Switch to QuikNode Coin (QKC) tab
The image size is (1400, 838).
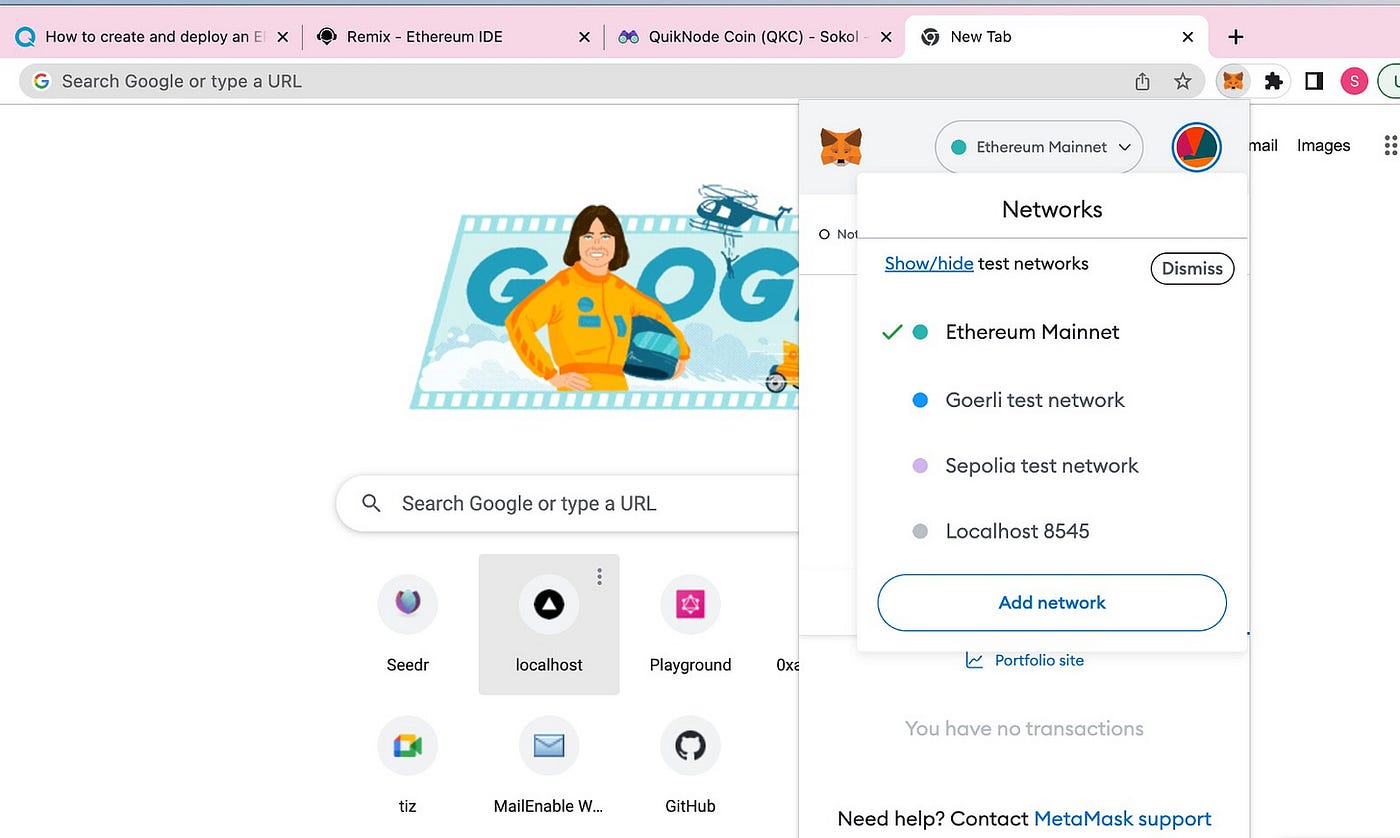[755, 37]
